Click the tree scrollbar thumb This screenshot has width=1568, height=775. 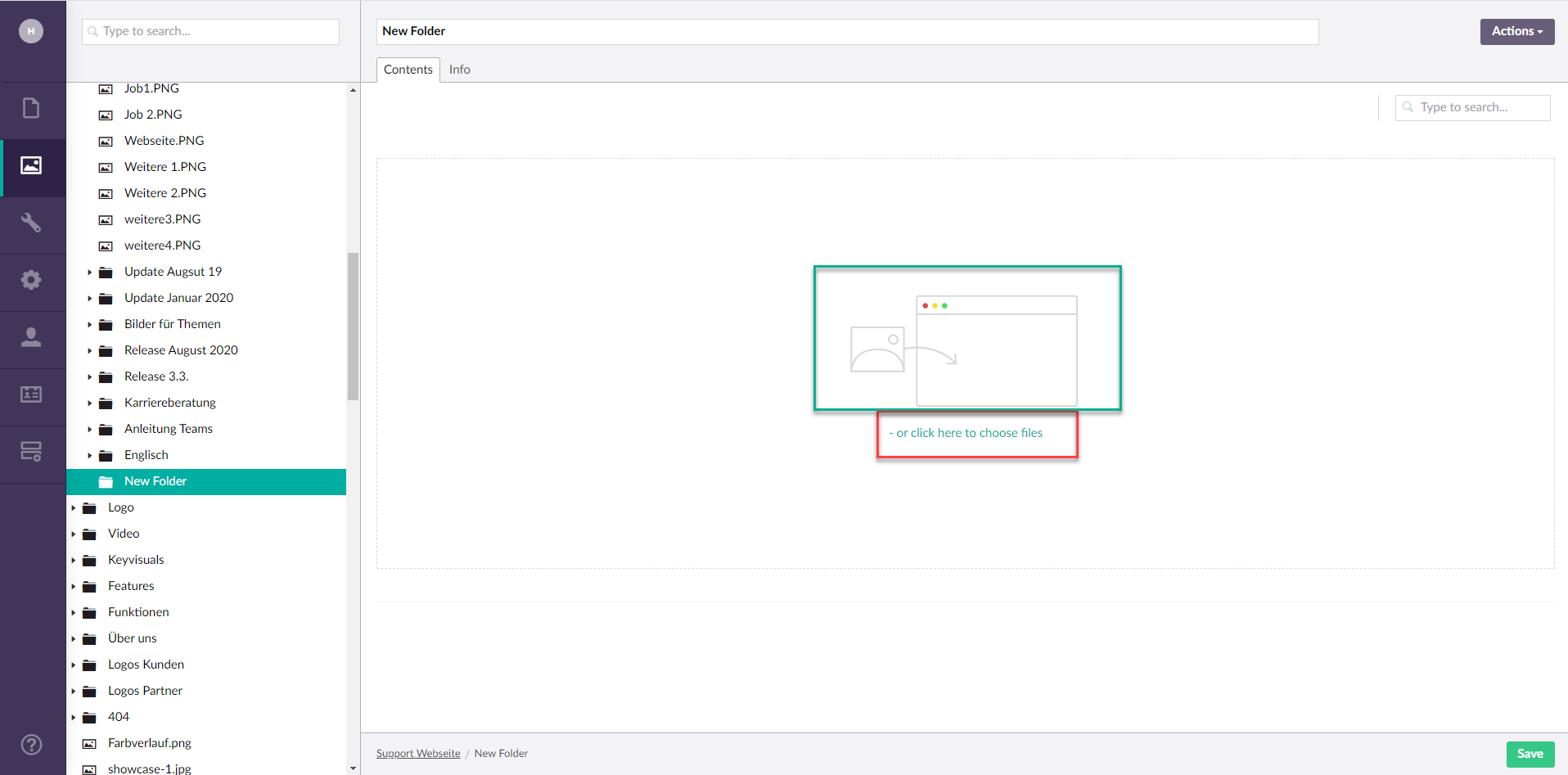[x=353, y=326]
